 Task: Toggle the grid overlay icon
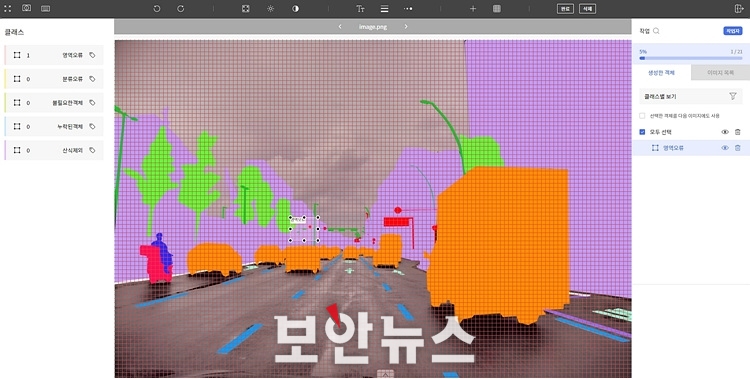click(496, 9)
